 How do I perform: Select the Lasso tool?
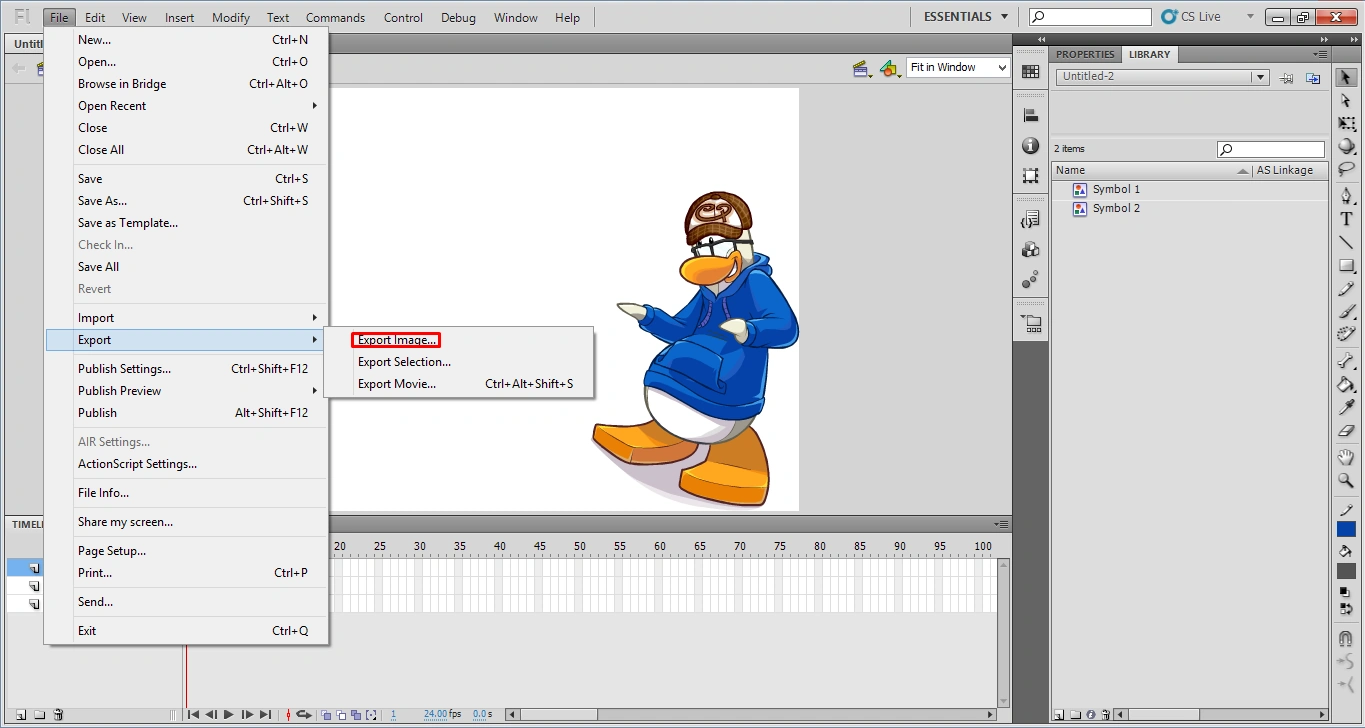(x=1346, y=169)
